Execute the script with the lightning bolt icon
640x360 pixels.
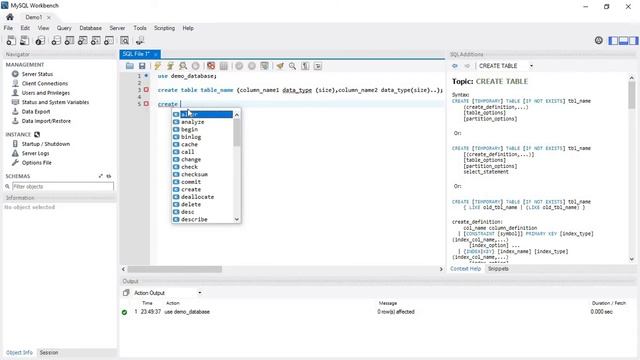(x=158, y=66)
